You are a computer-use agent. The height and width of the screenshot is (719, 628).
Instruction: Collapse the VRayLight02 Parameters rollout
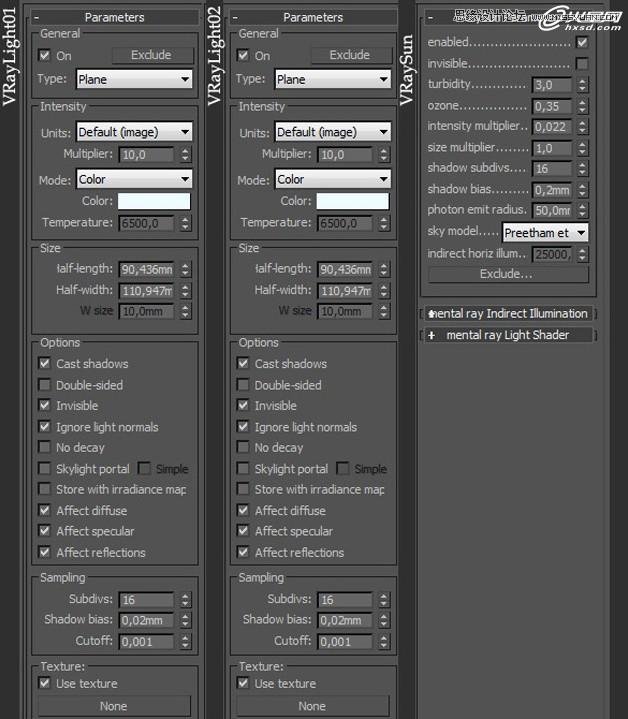[x=313, y=17]
